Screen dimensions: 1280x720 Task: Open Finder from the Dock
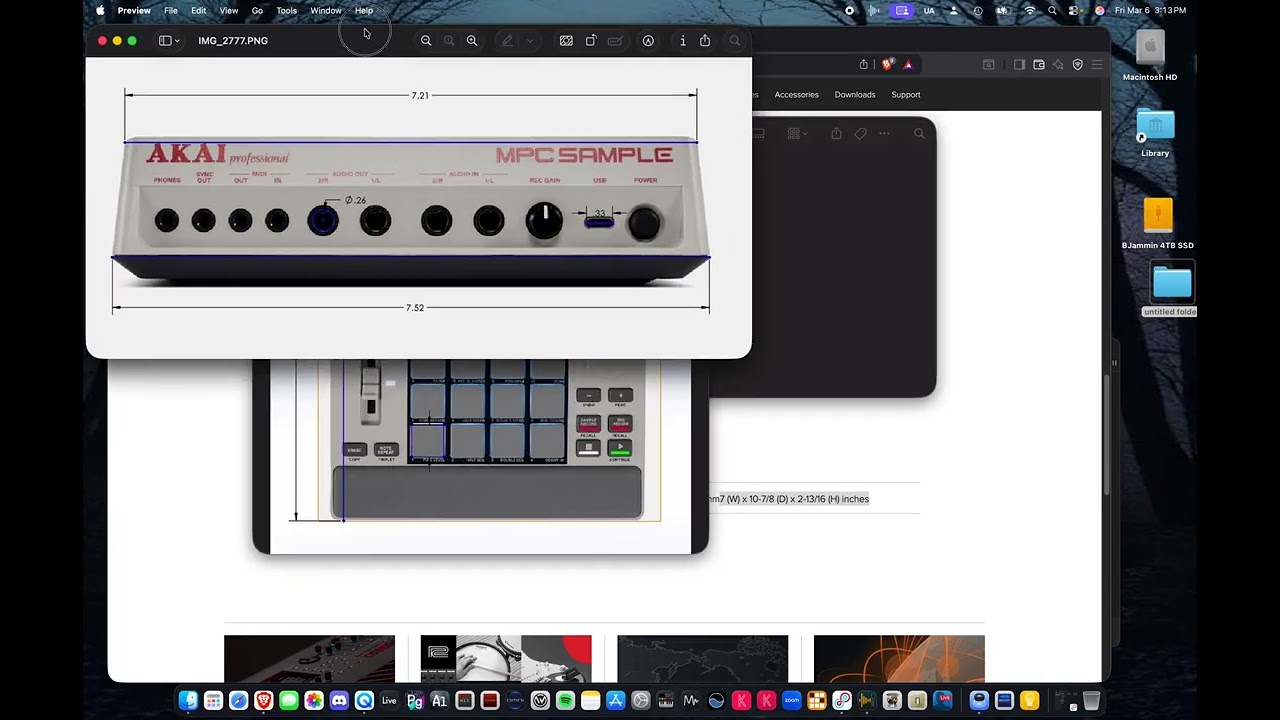pyautogui.click(x=188, y=701)
